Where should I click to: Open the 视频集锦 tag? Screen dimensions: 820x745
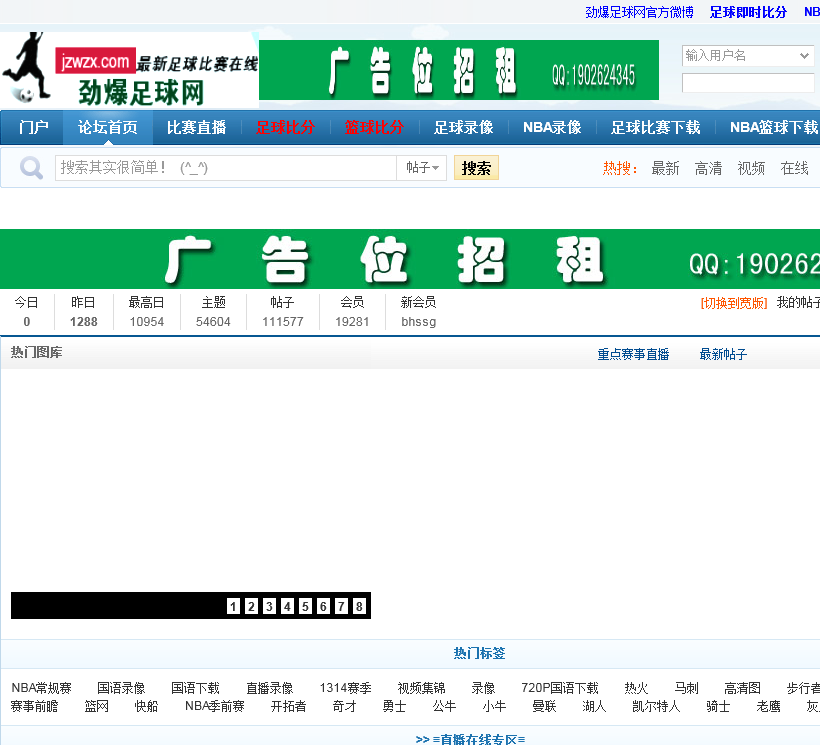tap(422, 688)
